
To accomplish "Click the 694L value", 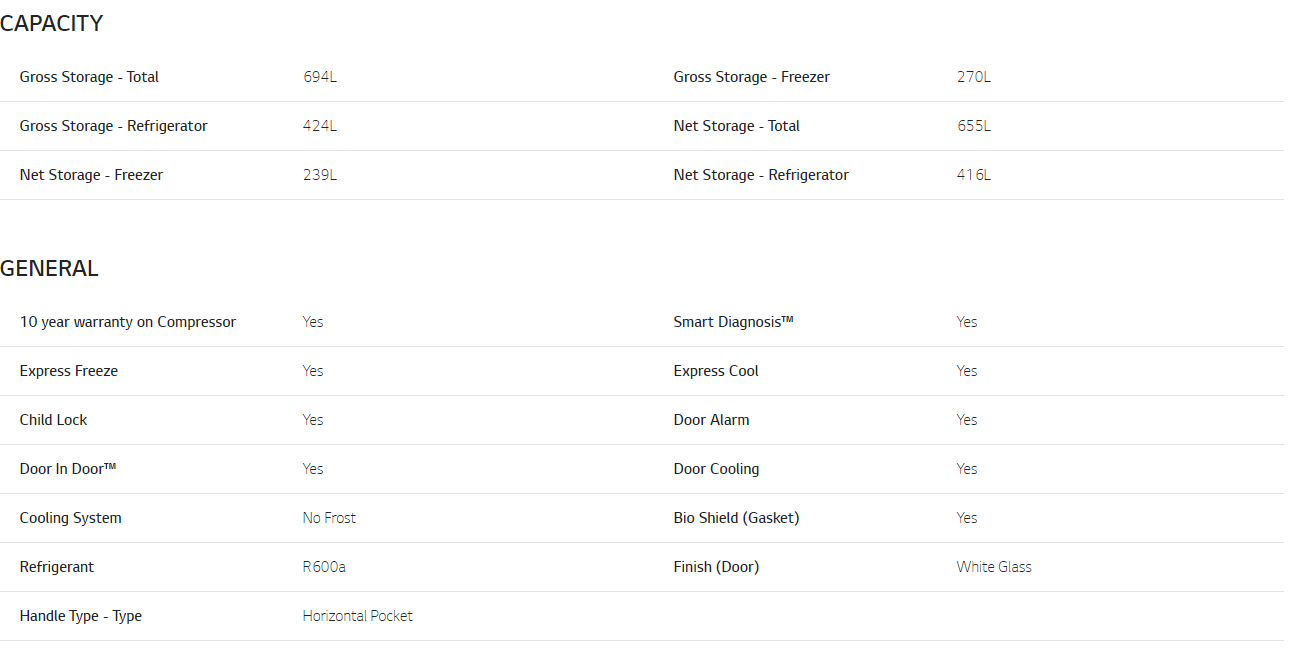I will tap(320, 77).
